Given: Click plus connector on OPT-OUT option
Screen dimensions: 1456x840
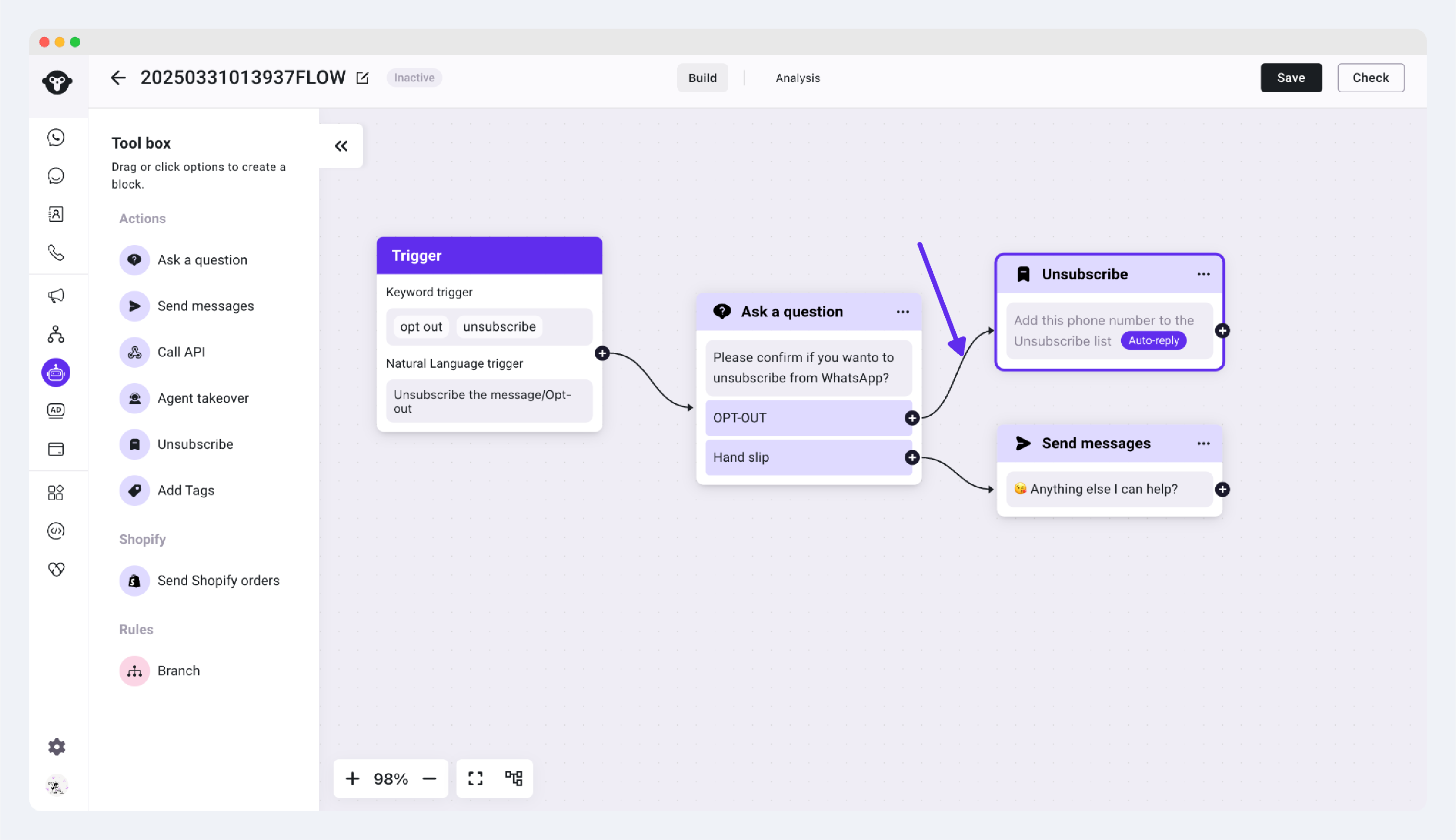Looking at the screenshot, I should (912, 418).
